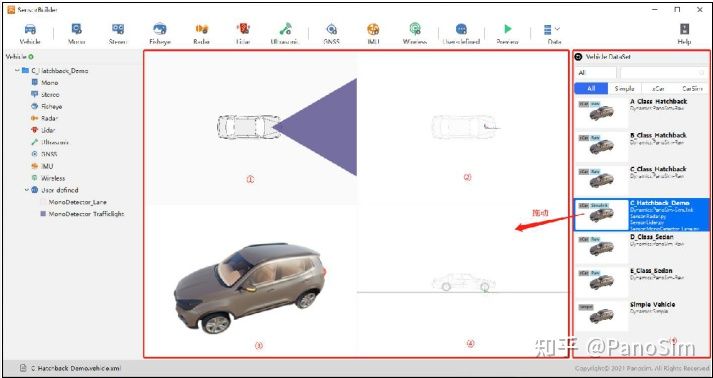The image size is (713, 378).
Task: Select Ultrasonic in the vehicle tree
Action: [50, 142]
